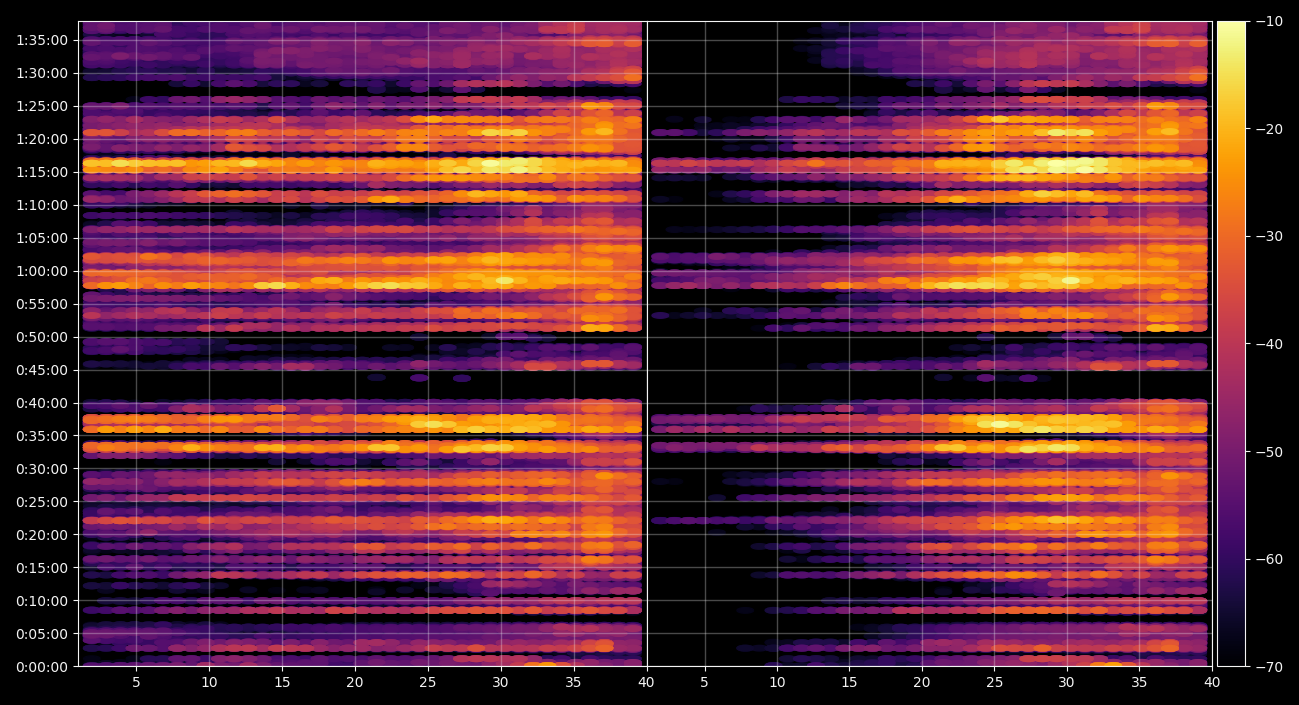1299x705 pixels.
Task: Click the 30 tick below the right heatmap
Action: [1067, 683]
